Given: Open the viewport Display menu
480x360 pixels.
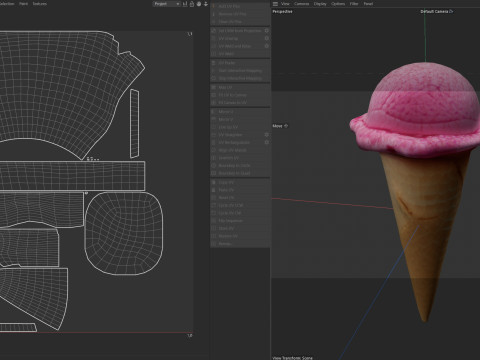Looking at the screenshot, I should coord(320,4).
